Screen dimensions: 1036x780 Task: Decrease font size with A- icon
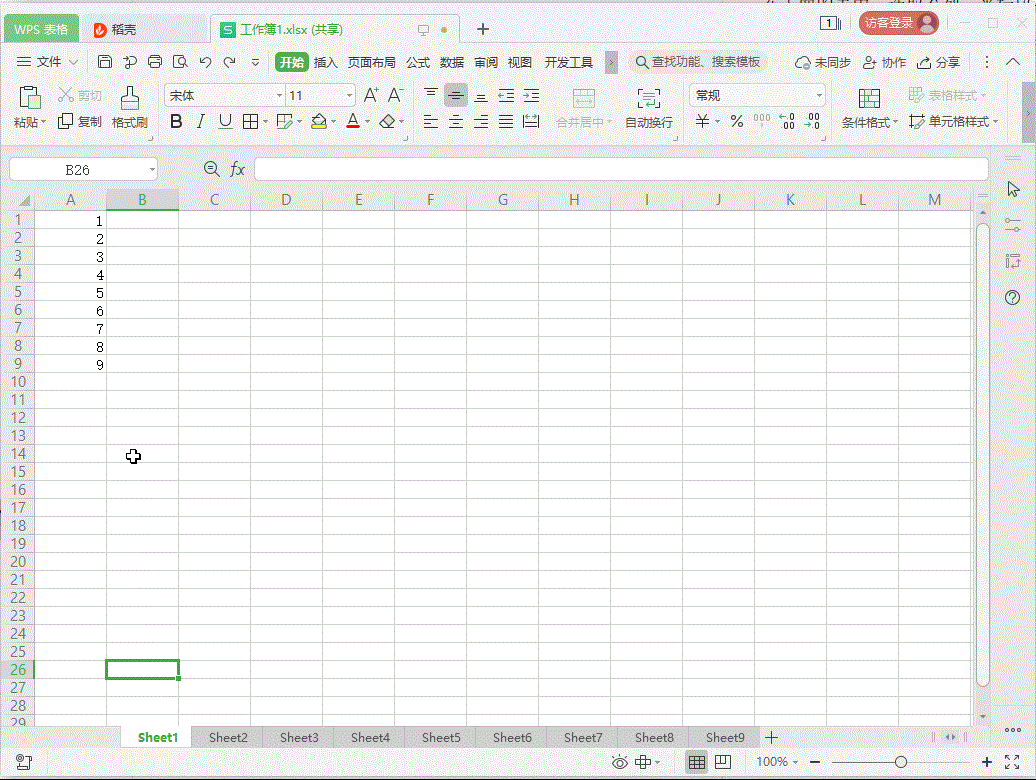tap(395, 95)
